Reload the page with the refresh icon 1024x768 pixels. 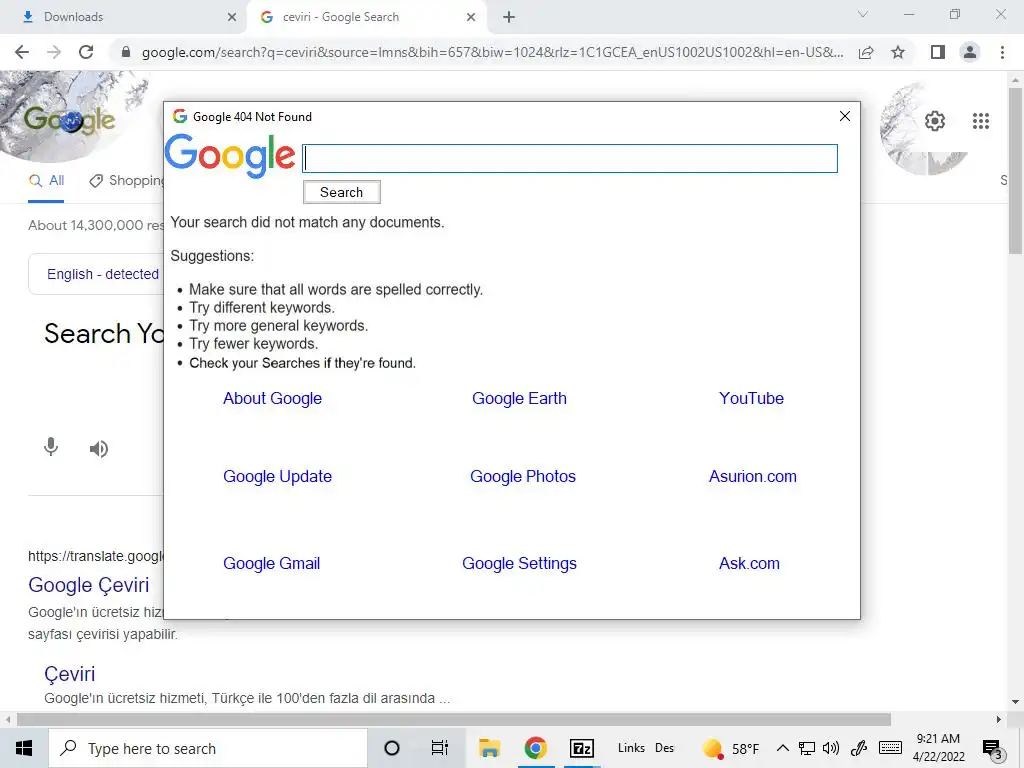tap(86, 52)
